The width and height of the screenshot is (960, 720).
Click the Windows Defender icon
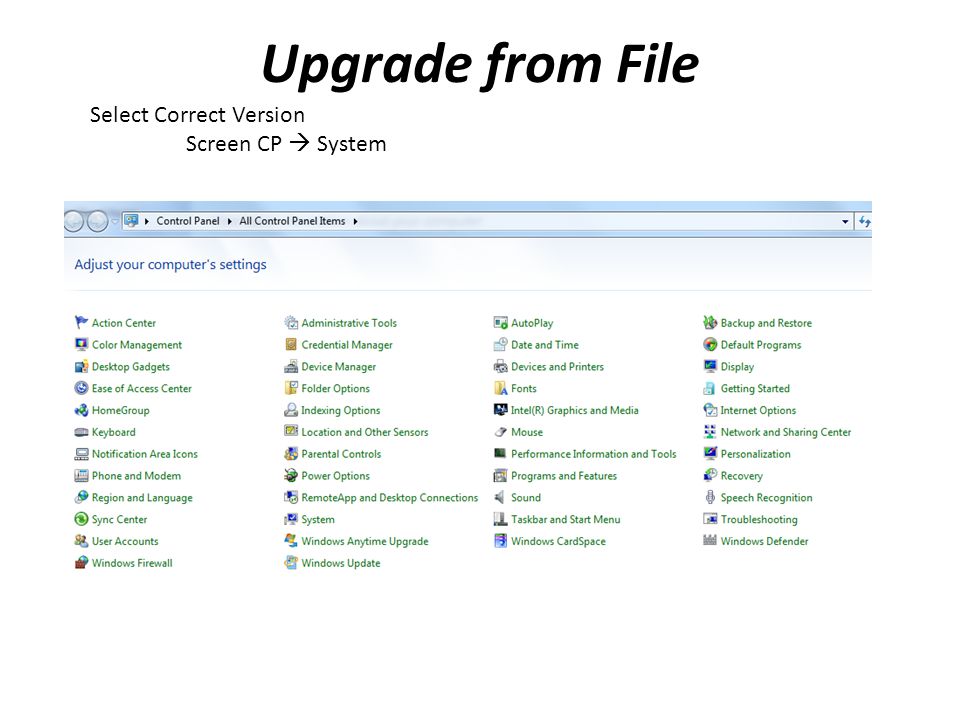point(710,540)
